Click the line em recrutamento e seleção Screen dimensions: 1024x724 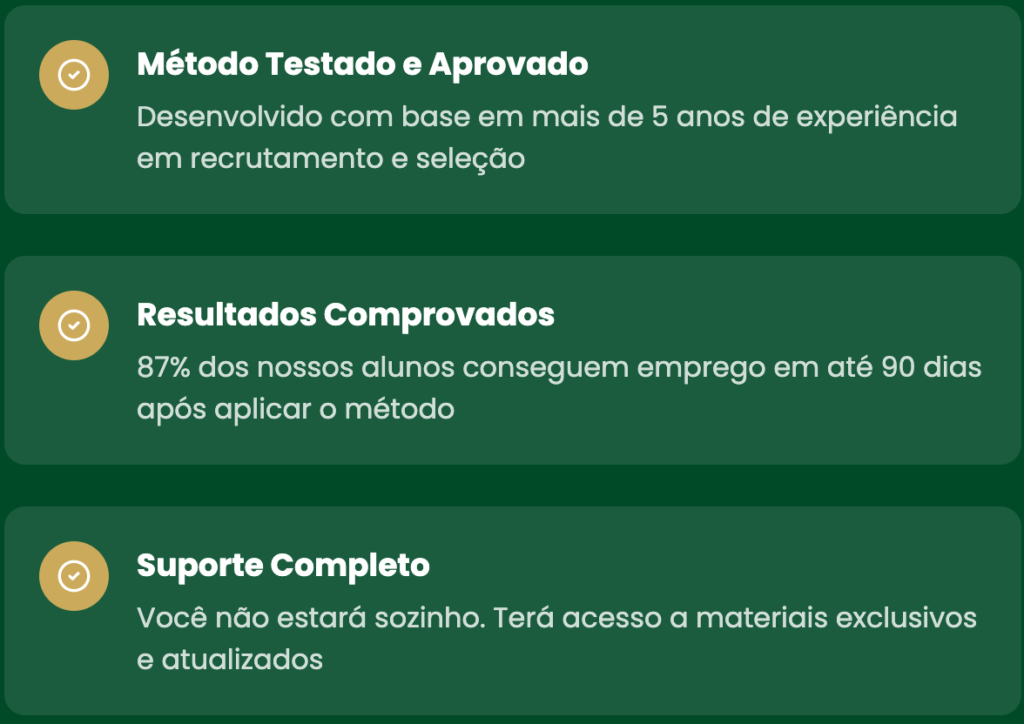pos(330,159)
